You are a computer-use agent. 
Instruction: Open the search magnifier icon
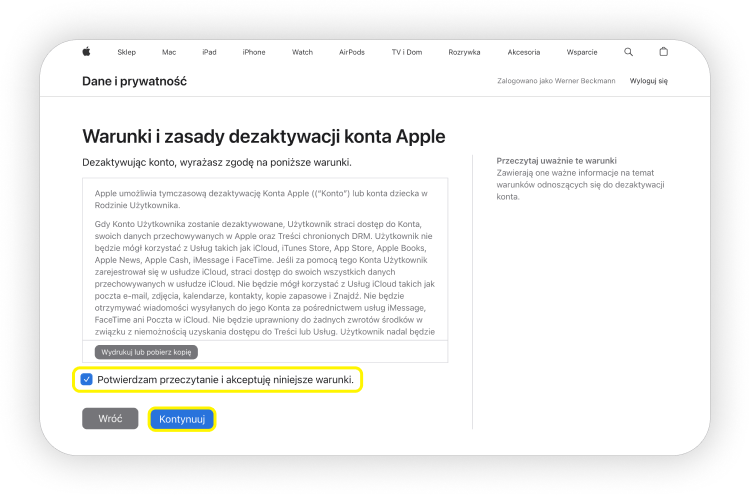[x=629, y=52]
